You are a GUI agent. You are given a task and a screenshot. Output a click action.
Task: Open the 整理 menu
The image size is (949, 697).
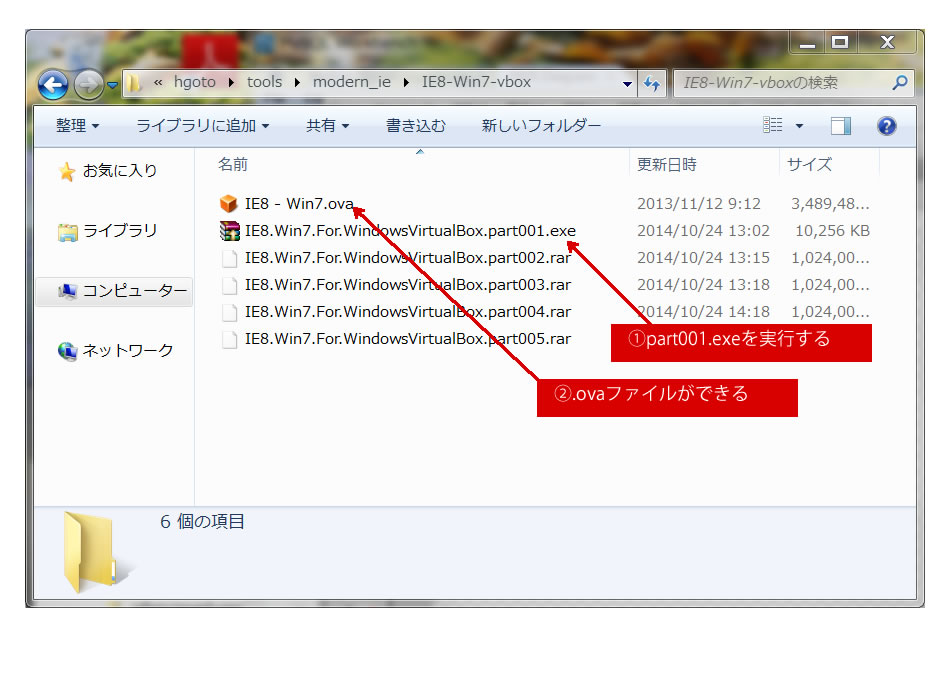click(77, 125)
